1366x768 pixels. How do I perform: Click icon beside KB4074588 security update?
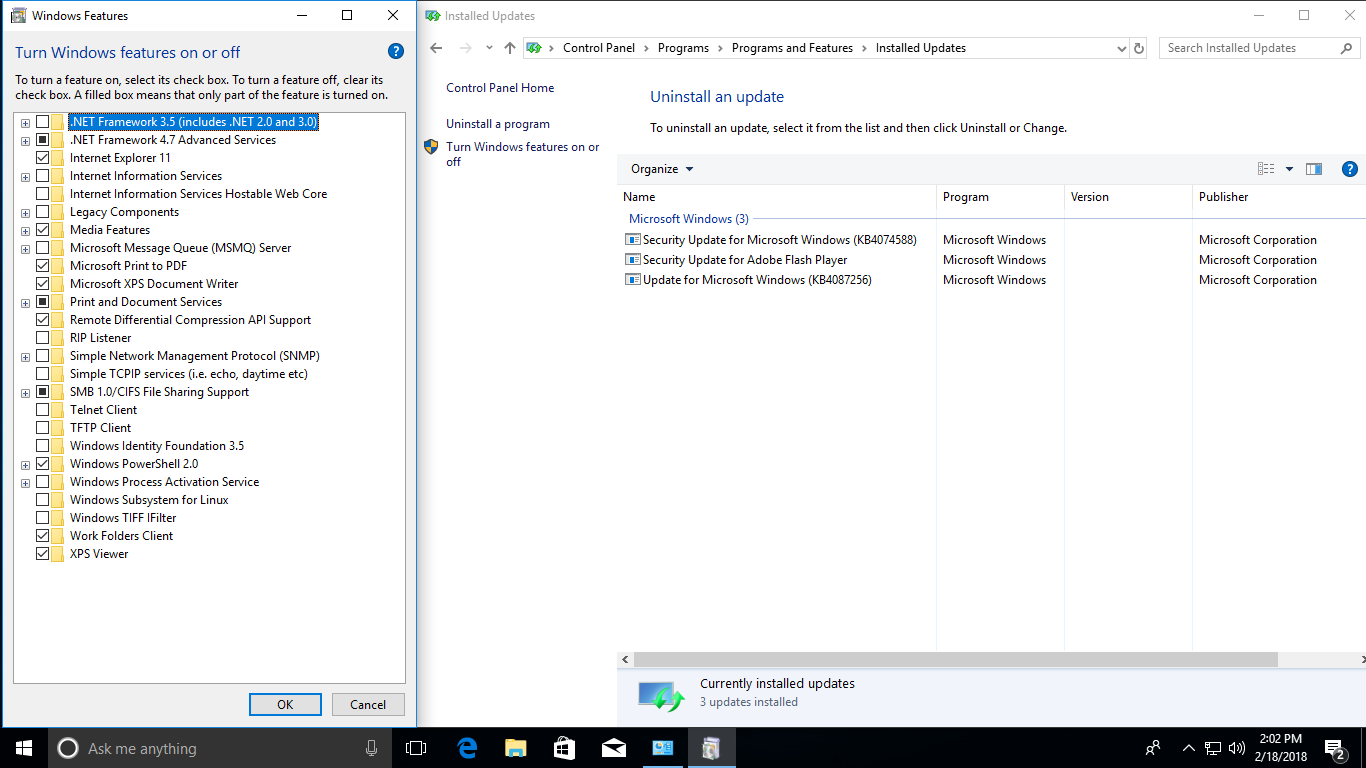click(632, 240)
